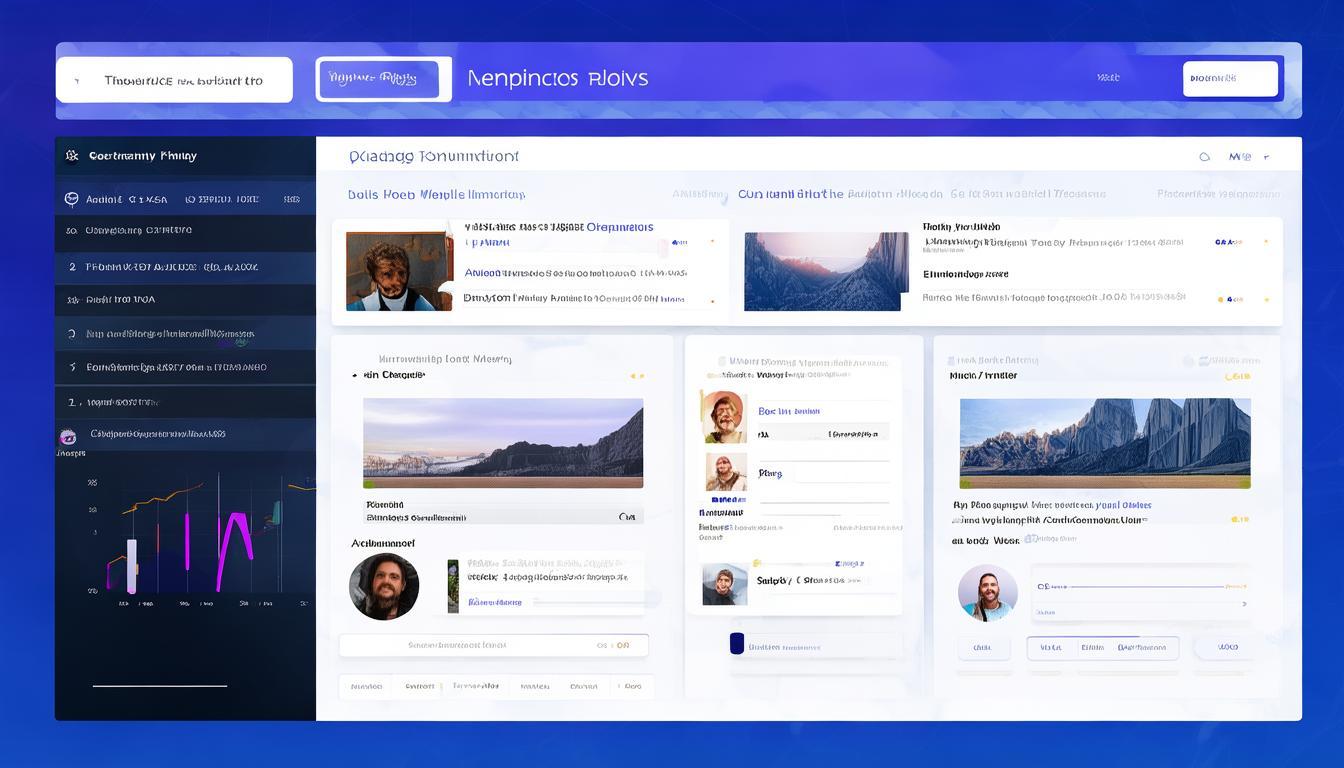This screenshot has width=1344, height=768.
Task: Toggle the dark blue checkbox below the middle card
Action: click(x=737, y=644)
